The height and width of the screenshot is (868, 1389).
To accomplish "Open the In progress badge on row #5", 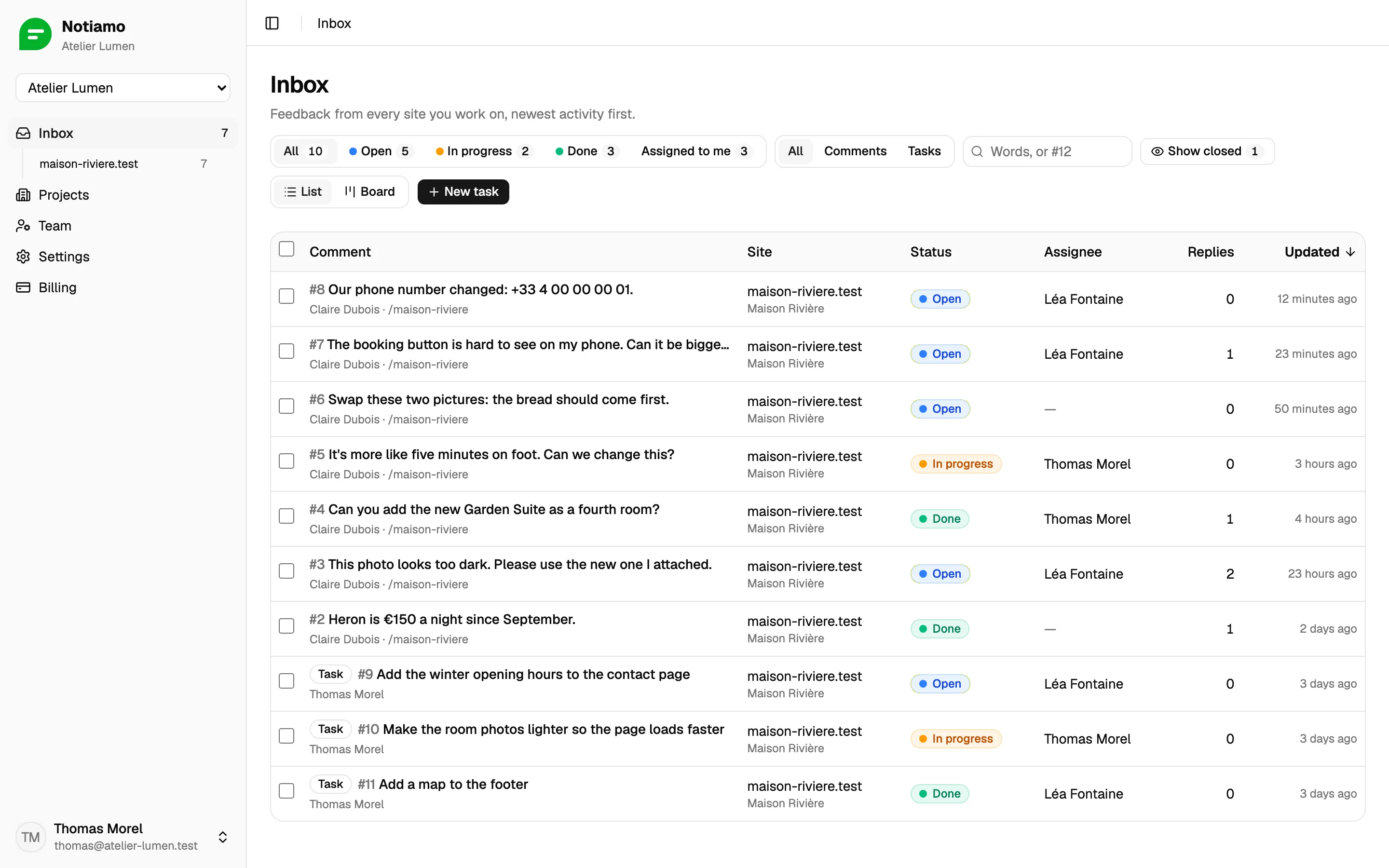I will (956, 464).
